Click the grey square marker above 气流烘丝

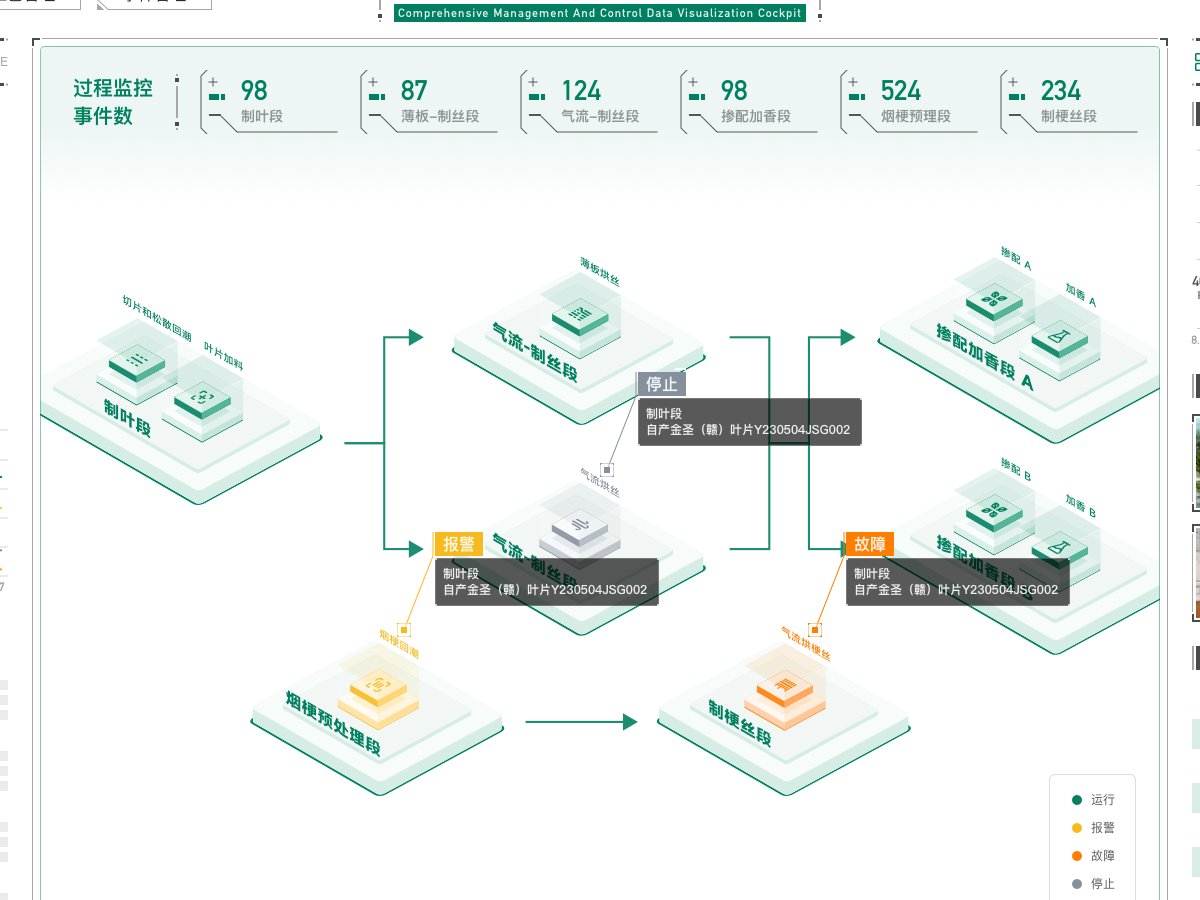[607, 469]
